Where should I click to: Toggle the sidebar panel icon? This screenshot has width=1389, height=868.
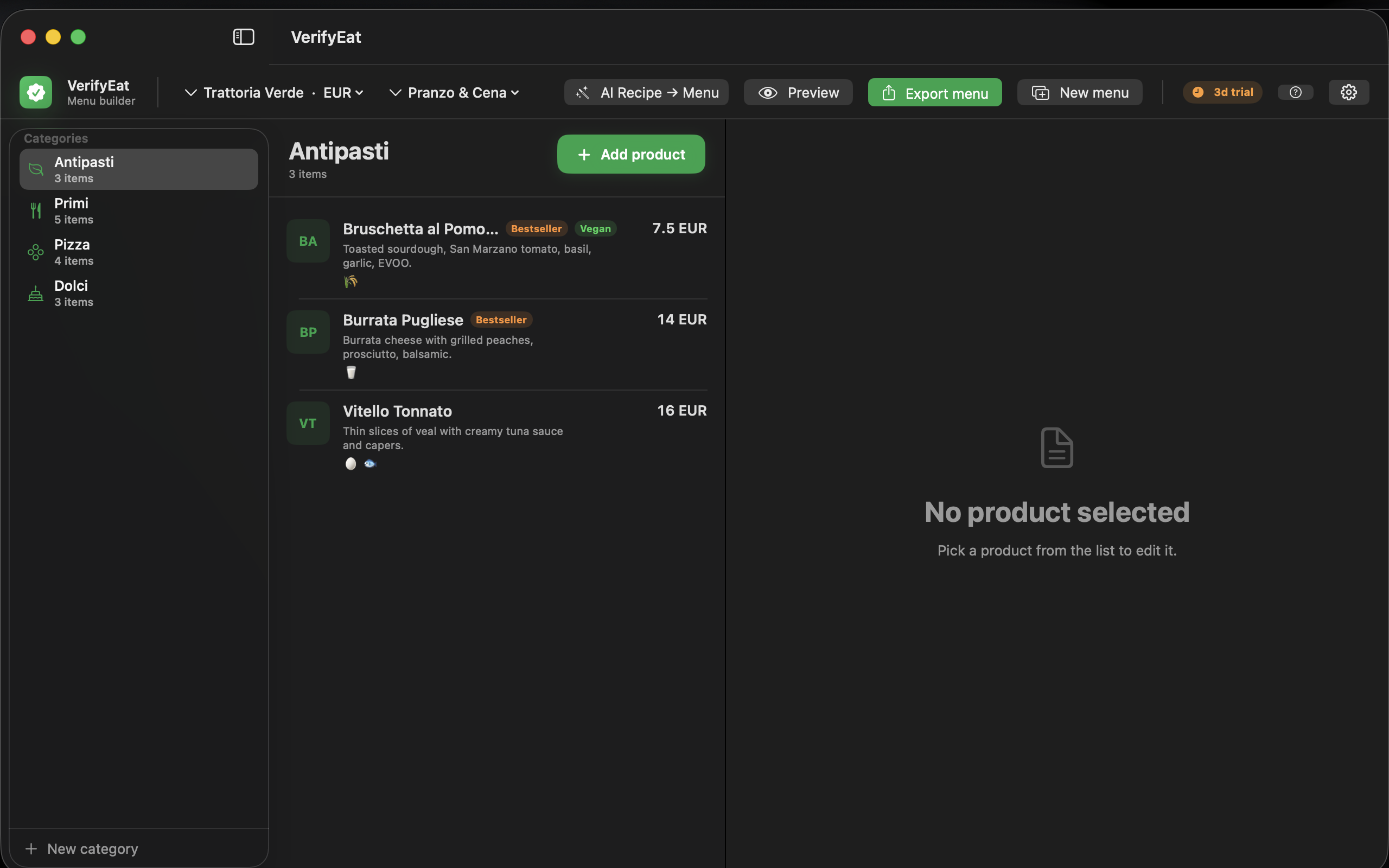point(244,37)
